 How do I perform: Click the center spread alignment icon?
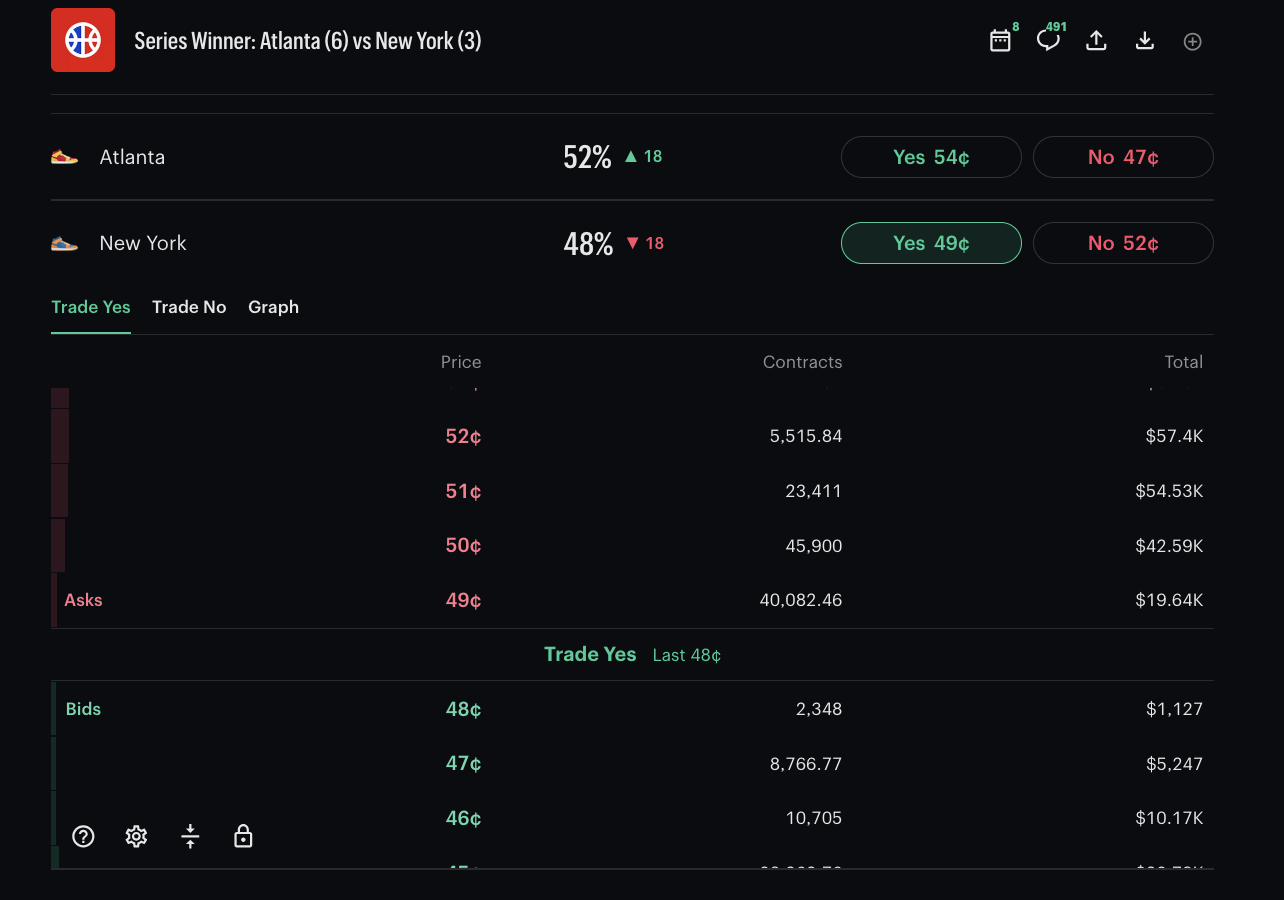190,836
